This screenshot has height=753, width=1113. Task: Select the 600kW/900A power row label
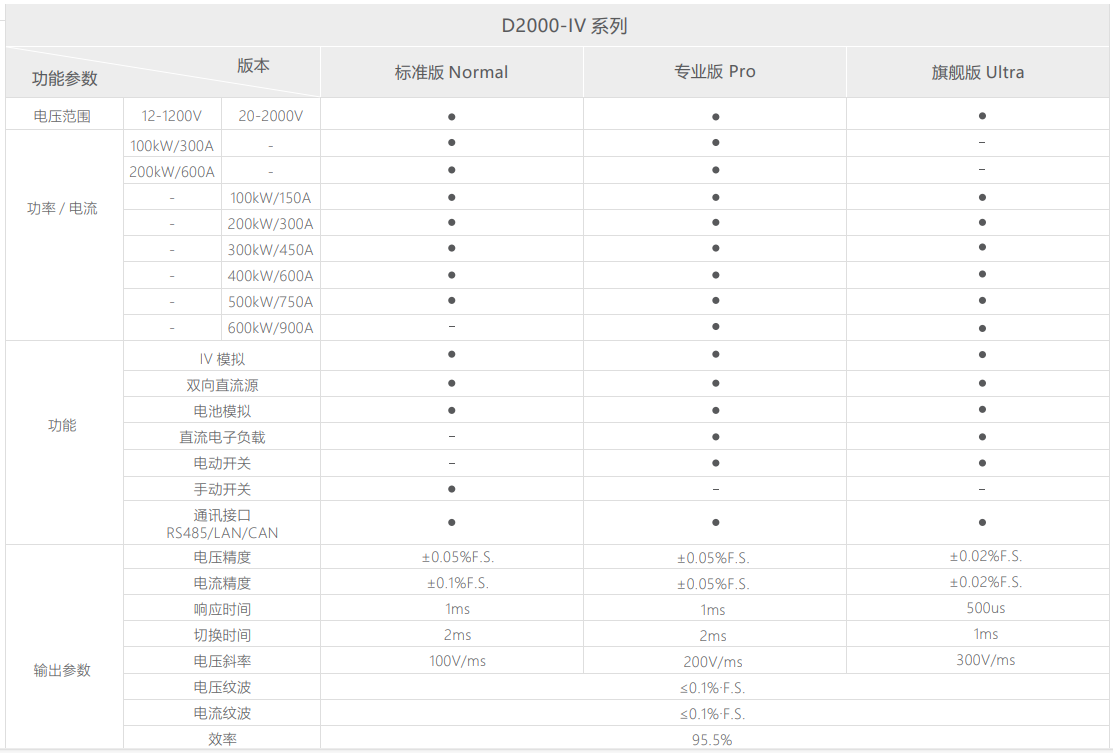coord(270,328)
